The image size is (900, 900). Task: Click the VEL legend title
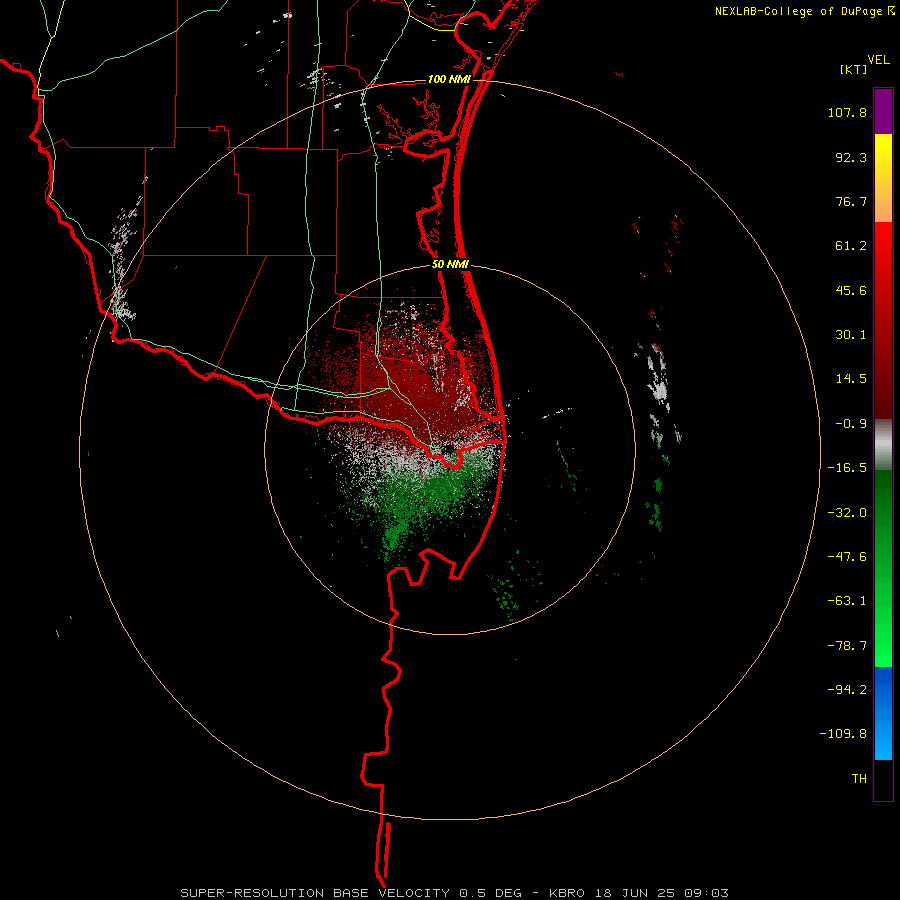878,60
